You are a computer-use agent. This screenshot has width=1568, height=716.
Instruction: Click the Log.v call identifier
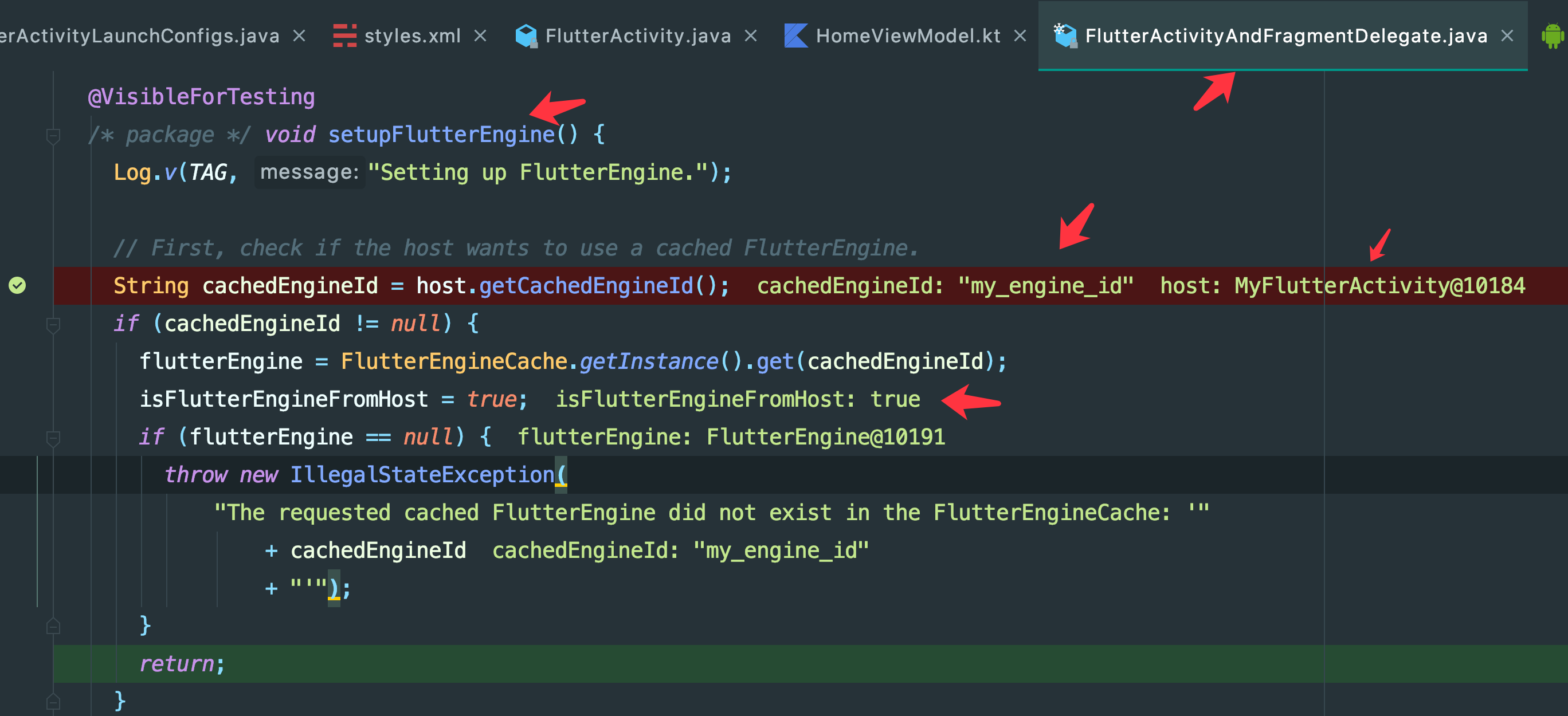[145, 172]
